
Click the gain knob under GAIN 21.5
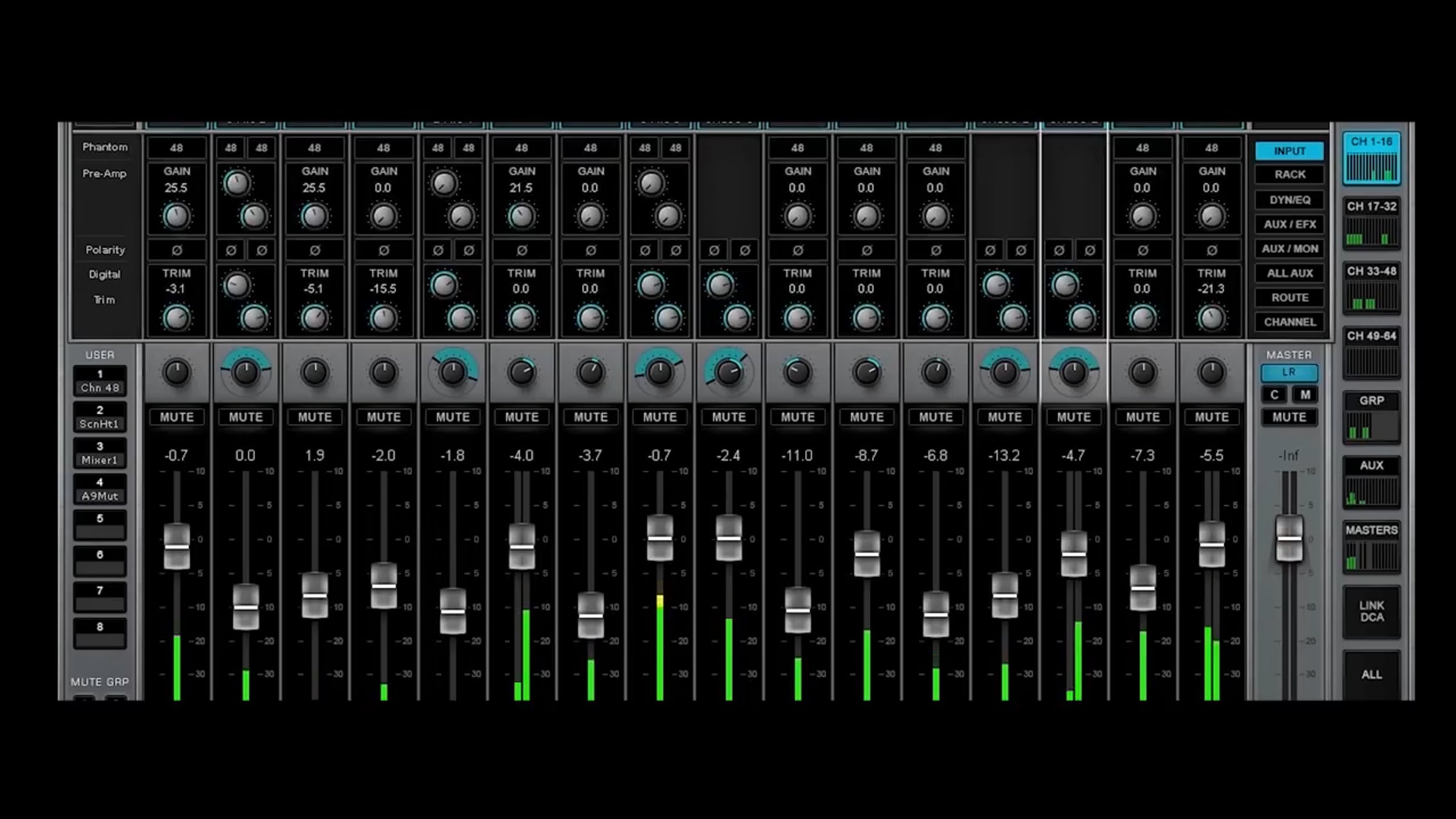click(521, 216)
